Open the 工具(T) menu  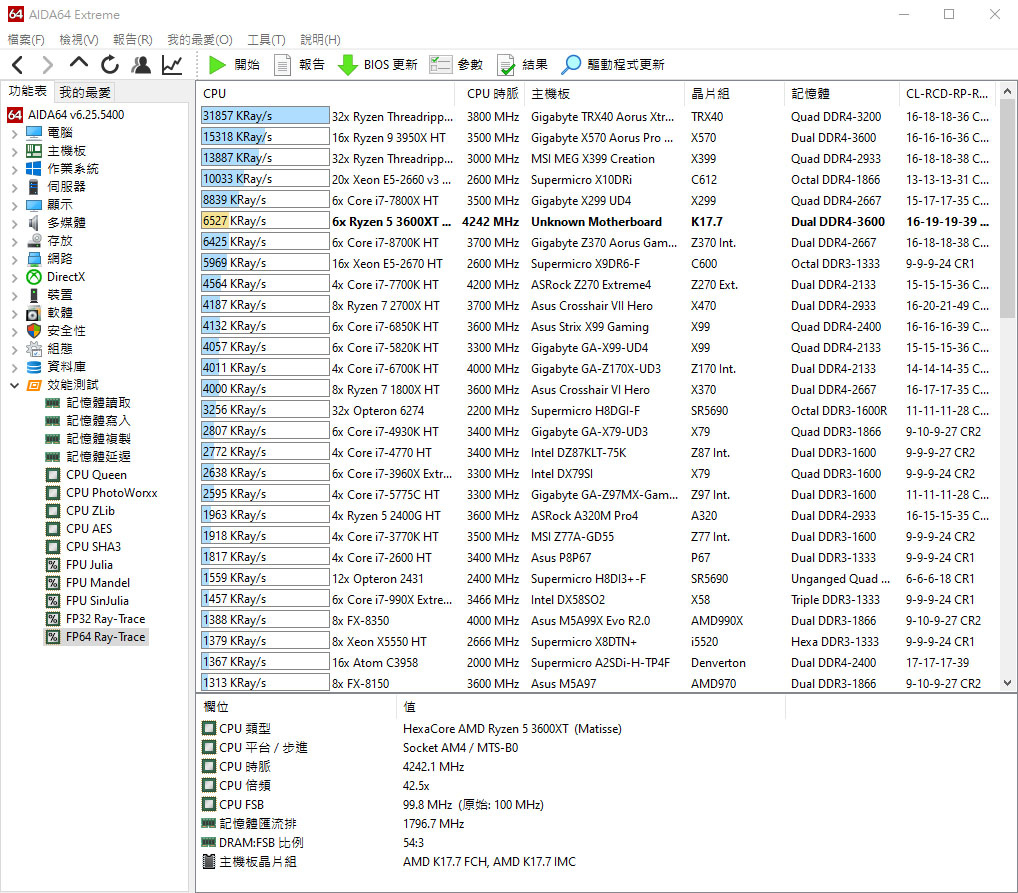coord(266,40)
